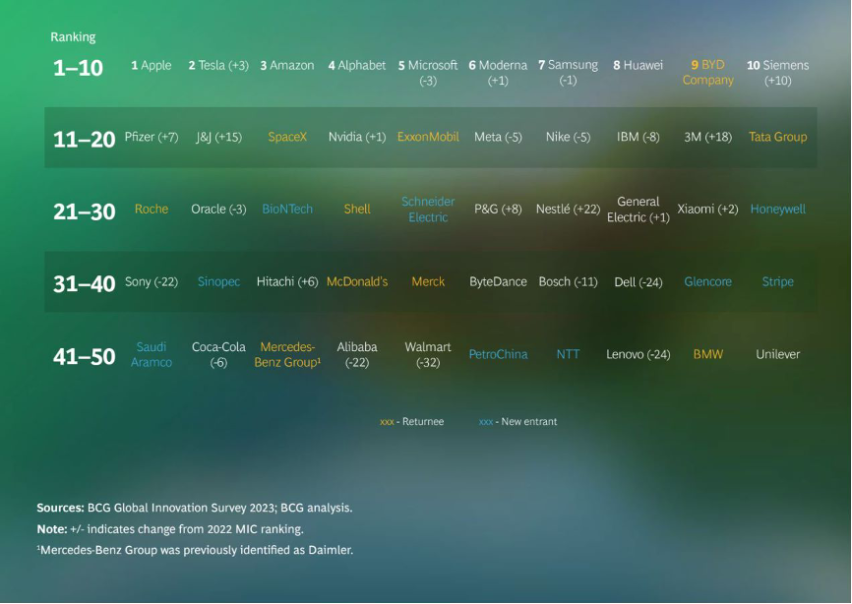Click the '21–30' row heading
The height and width of the screenshot is (604, 852).
[x=84, y=212]
